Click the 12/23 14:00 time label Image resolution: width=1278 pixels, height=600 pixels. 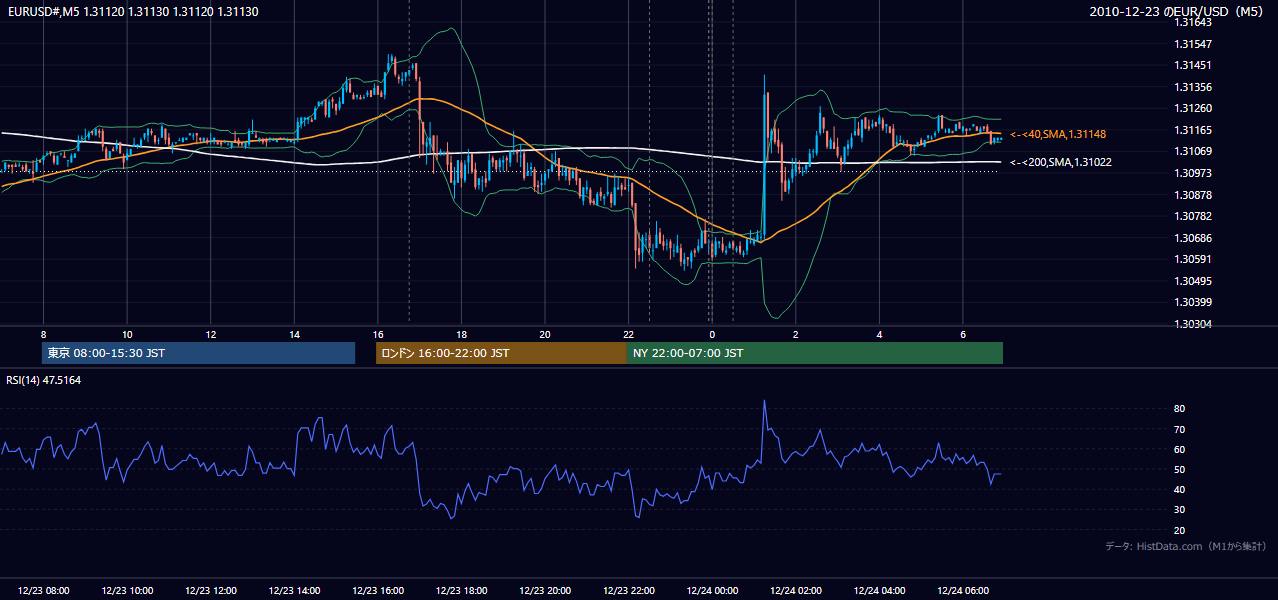click(294, 591)
